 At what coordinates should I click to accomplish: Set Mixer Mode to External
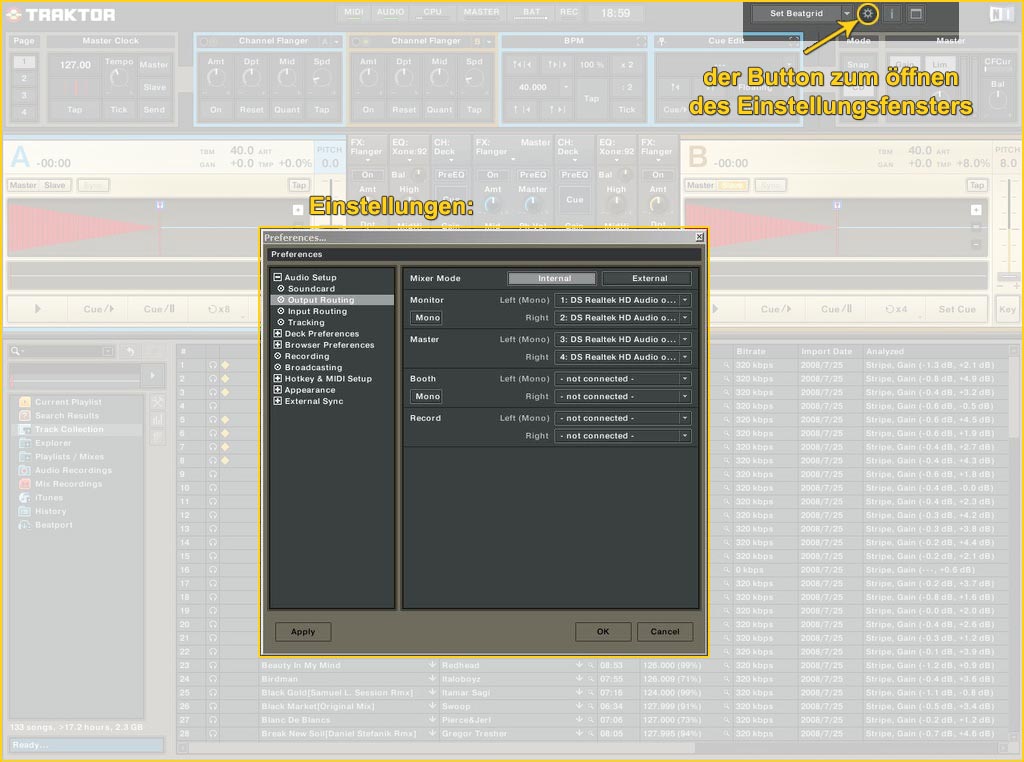pyautogui.click(x=647, y=278)
